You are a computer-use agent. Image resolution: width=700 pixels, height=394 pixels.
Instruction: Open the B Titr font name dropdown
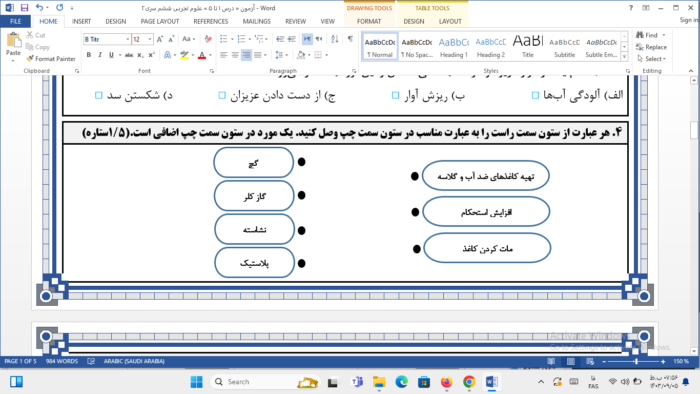tap(128, 39)
